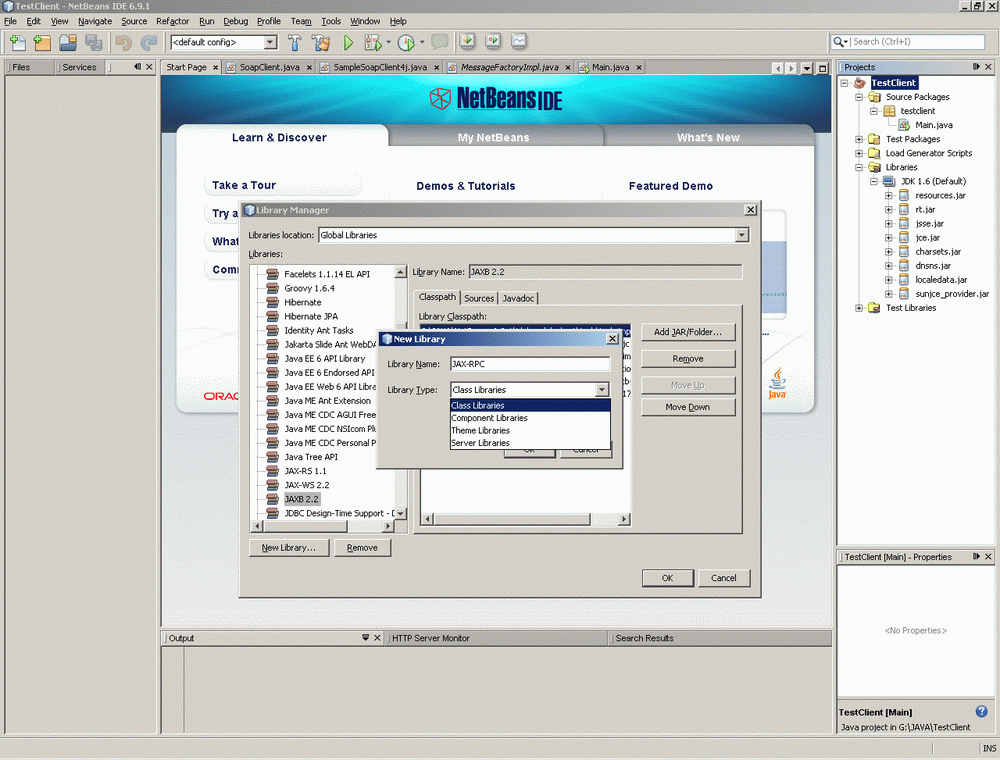
Task: Click the JAXB 2.2 library icon
Action: 272,499
